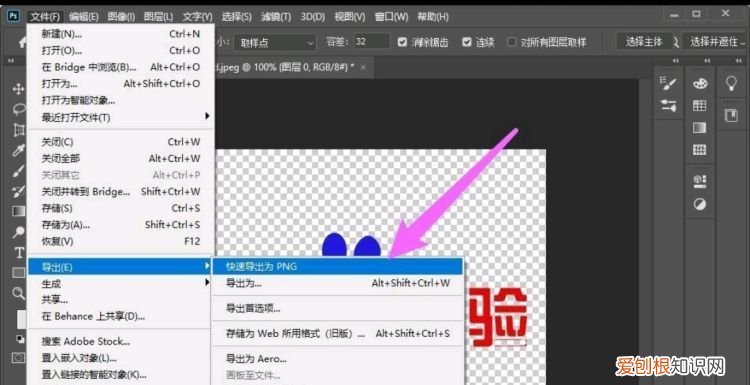Choose 新建(N)... from File menu
This screenshot has height=385, width=750.
tap(120, 34)
